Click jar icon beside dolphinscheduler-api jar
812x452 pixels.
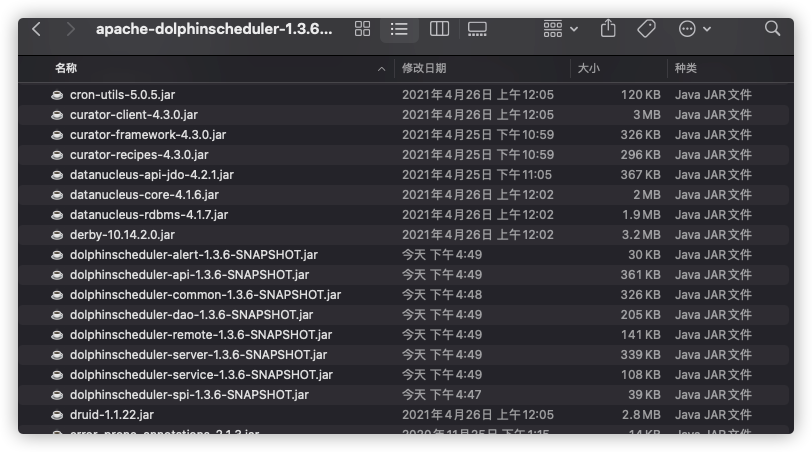coord(57,275)
